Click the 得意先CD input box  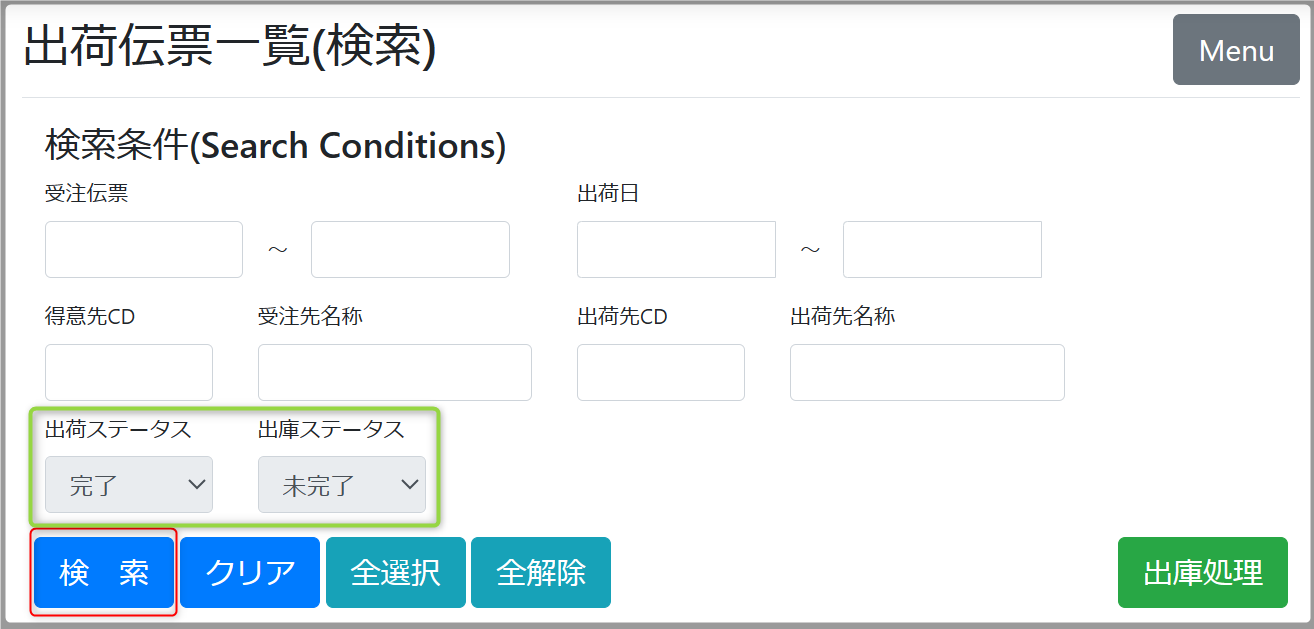point(129,372)
